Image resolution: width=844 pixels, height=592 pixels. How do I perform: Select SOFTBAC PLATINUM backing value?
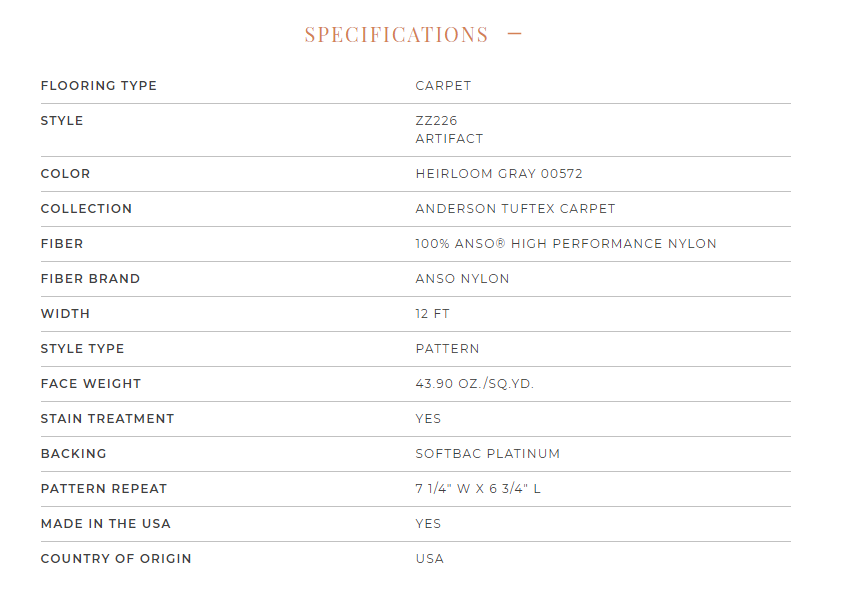[488, 454]
